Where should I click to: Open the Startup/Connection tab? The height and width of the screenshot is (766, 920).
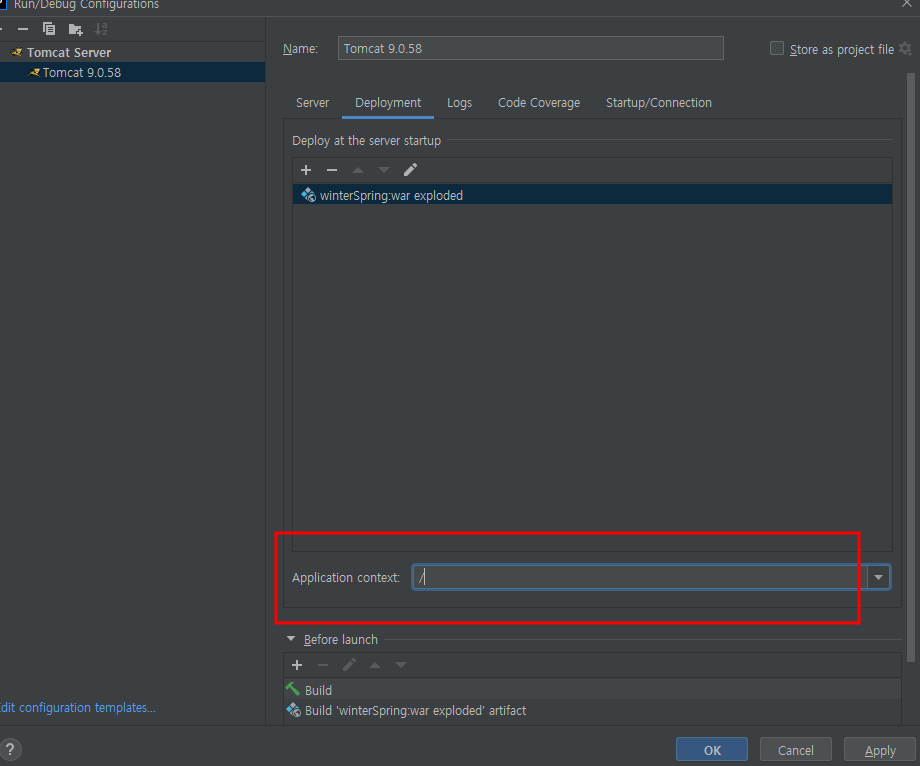(x=658, y=103)
